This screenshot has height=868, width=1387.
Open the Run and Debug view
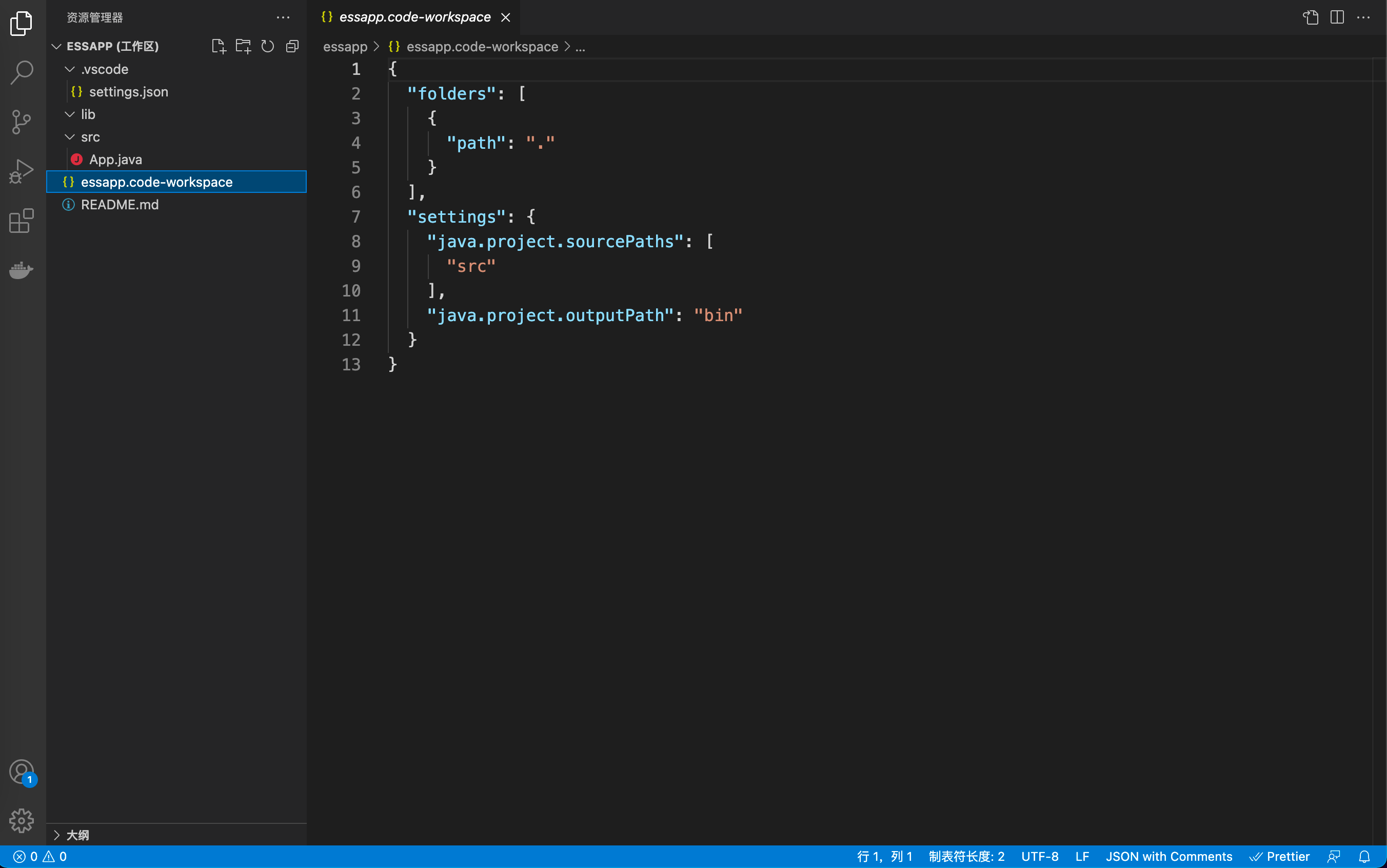(x=22, y=171)
